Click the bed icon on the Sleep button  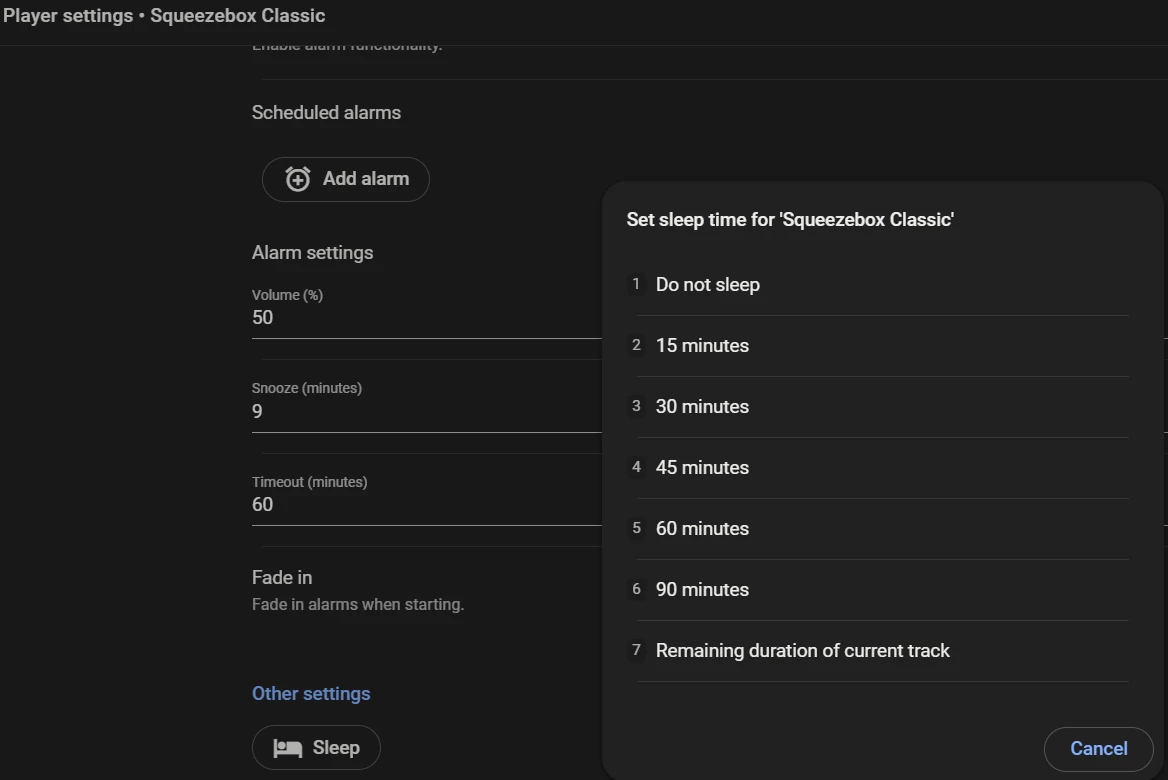point(288,748)
